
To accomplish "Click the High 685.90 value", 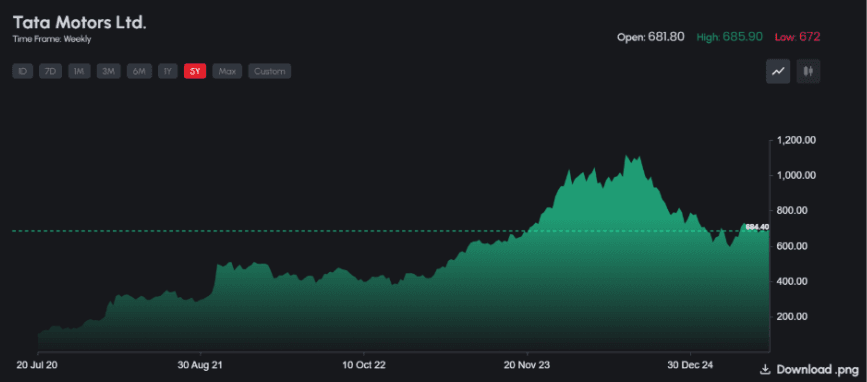I will click(x=729, y=37).
